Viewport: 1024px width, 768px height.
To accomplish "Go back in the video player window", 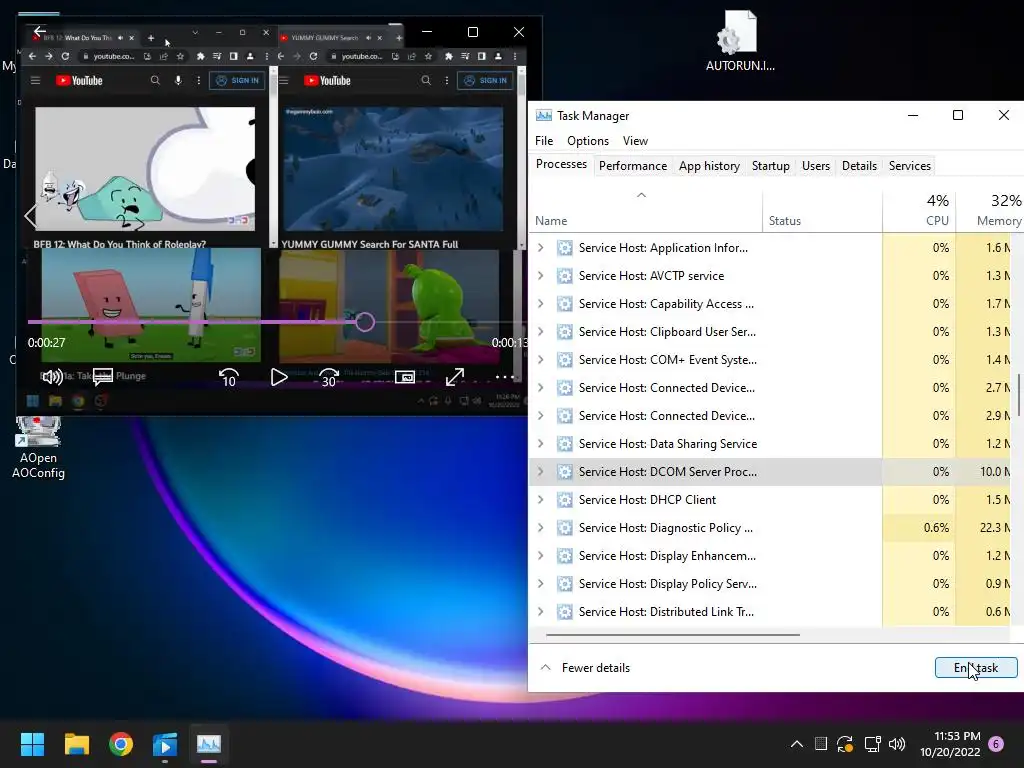I will coord(40,31).
